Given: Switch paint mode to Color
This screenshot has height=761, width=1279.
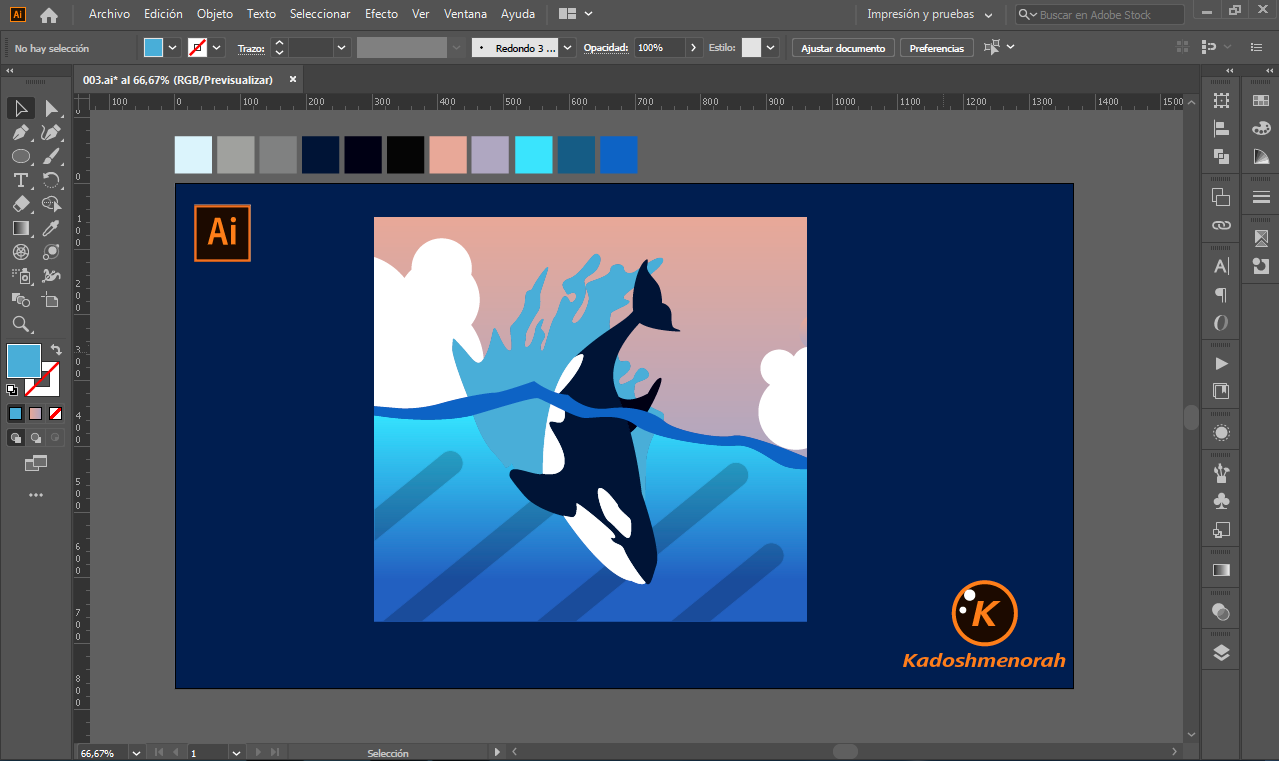Looking at the screenshot, I should point(16,413).
